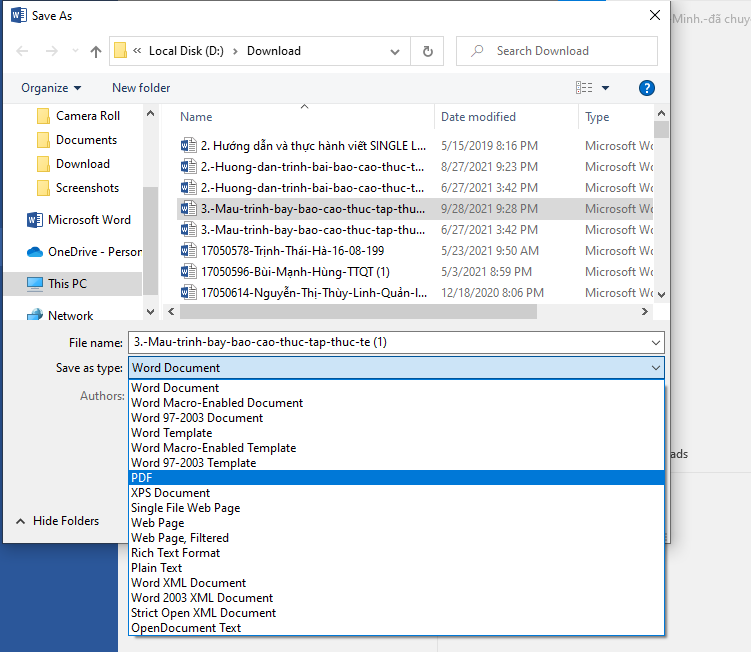
Task: Expand the address bar path history
Action: pyautogui.click(x=395, y=52)
